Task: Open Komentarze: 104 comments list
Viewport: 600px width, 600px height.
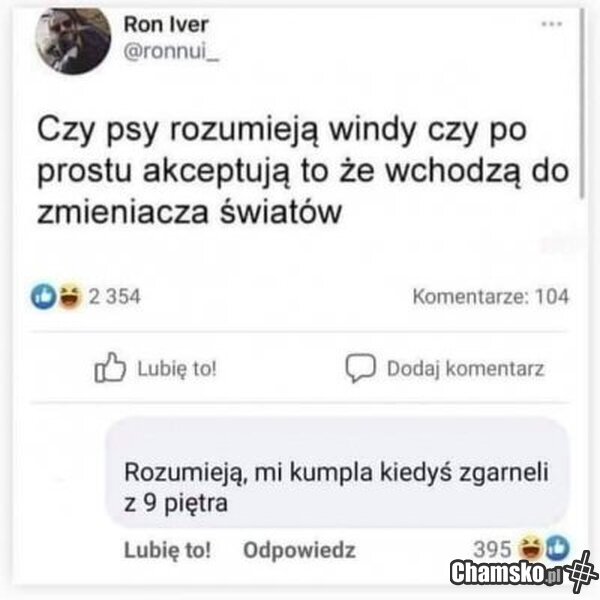Action: pyautogui.click(x=491, y=297)
